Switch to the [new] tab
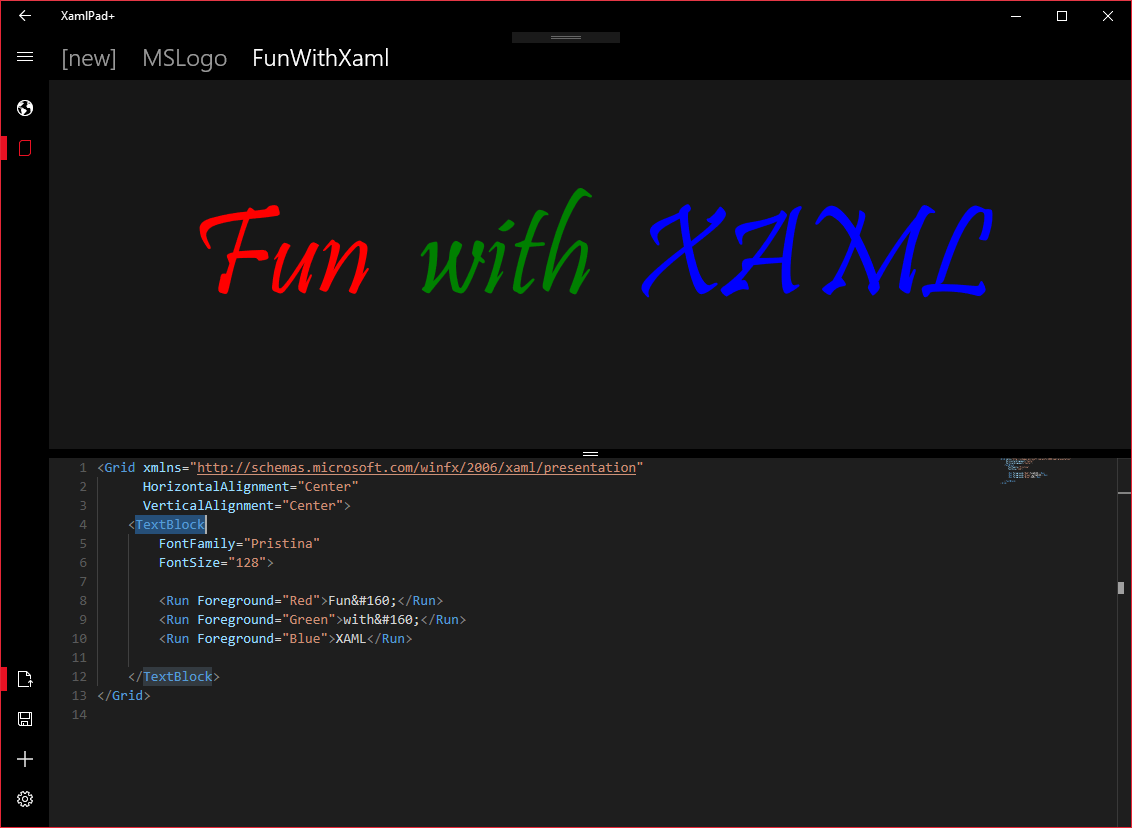Screen dimensions: 1132x828 tap(88, 58)
